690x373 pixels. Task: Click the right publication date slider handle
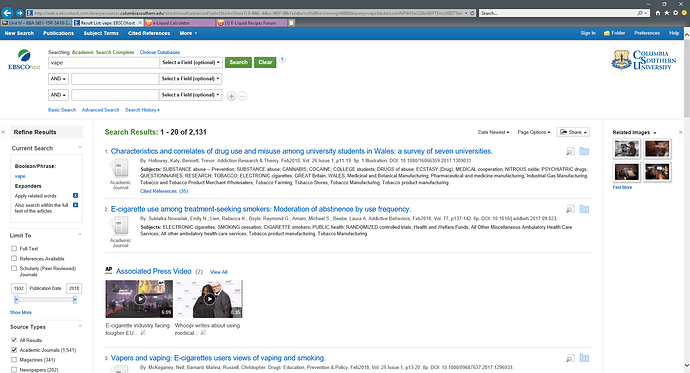pyautogui.click(x=75, y=300)
